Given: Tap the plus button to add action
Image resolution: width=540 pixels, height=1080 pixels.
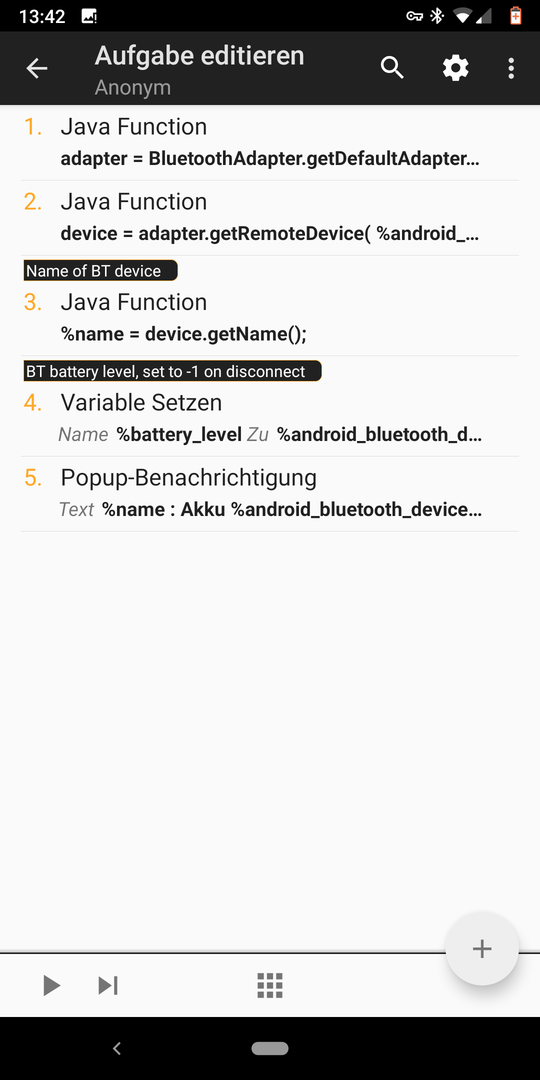Looking at the screenshot, I should [x=481, y=949].
